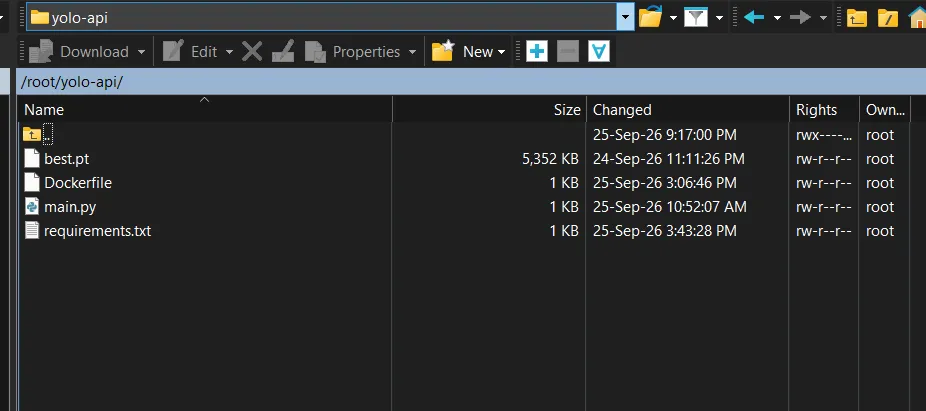Image resolution: width=926 pixels, height=411 pixels.
Task: Select the requirements.txt file
Action: click(464, 231)
